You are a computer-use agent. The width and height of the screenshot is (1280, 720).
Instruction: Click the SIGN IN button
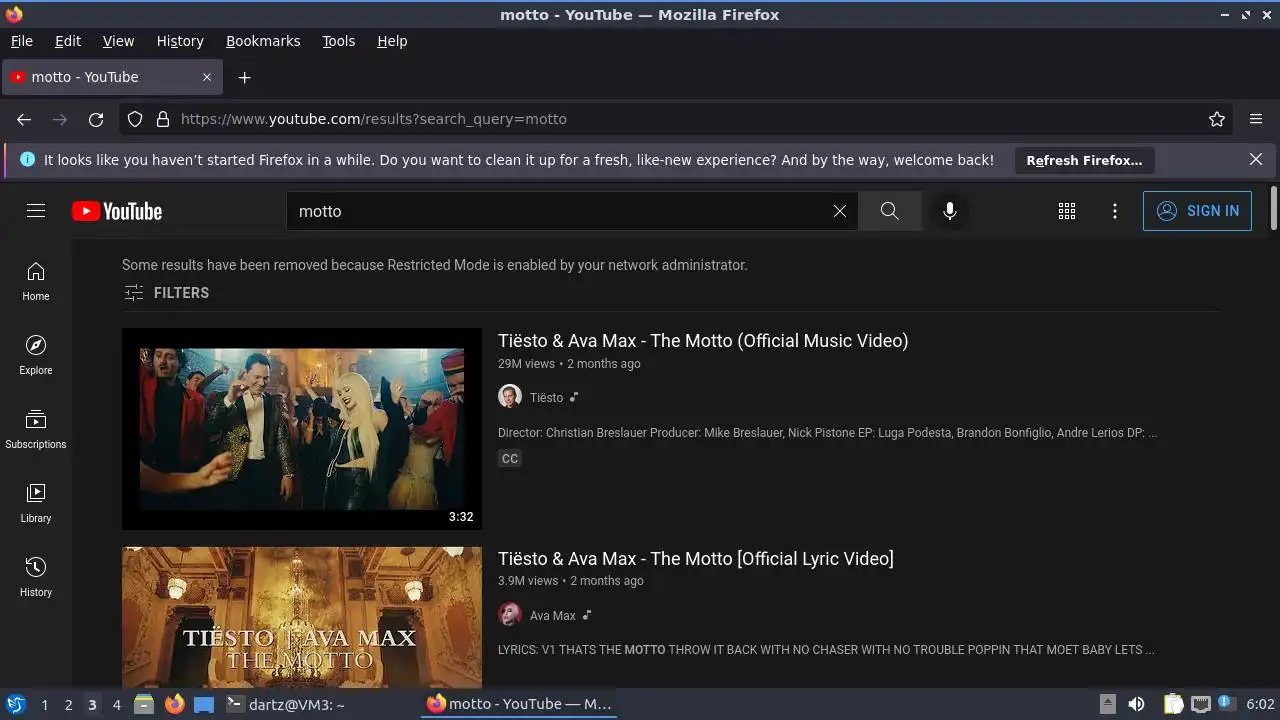pos(1197,211)
